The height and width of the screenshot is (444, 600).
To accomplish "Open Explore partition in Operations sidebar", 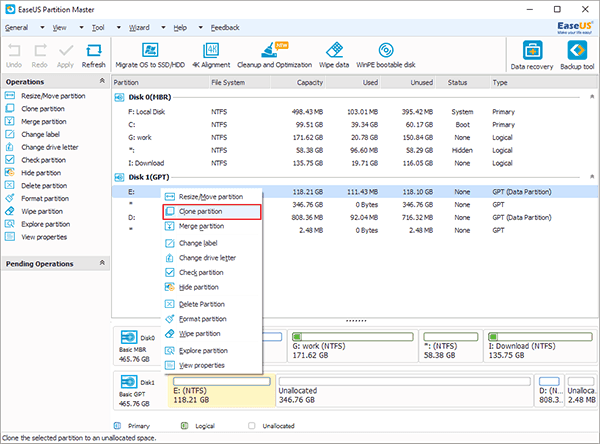I will coord(46,224).
